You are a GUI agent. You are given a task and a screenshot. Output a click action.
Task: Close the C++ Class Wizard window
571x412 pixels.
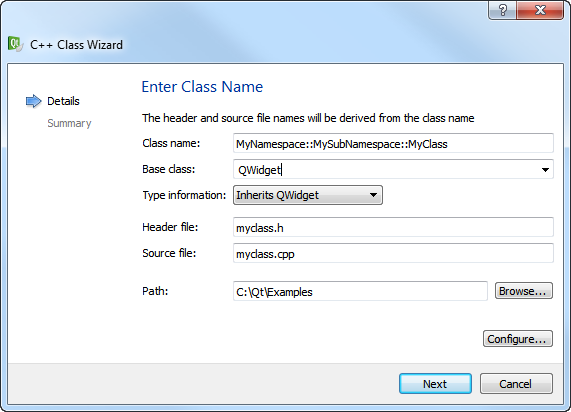point(540,10)
